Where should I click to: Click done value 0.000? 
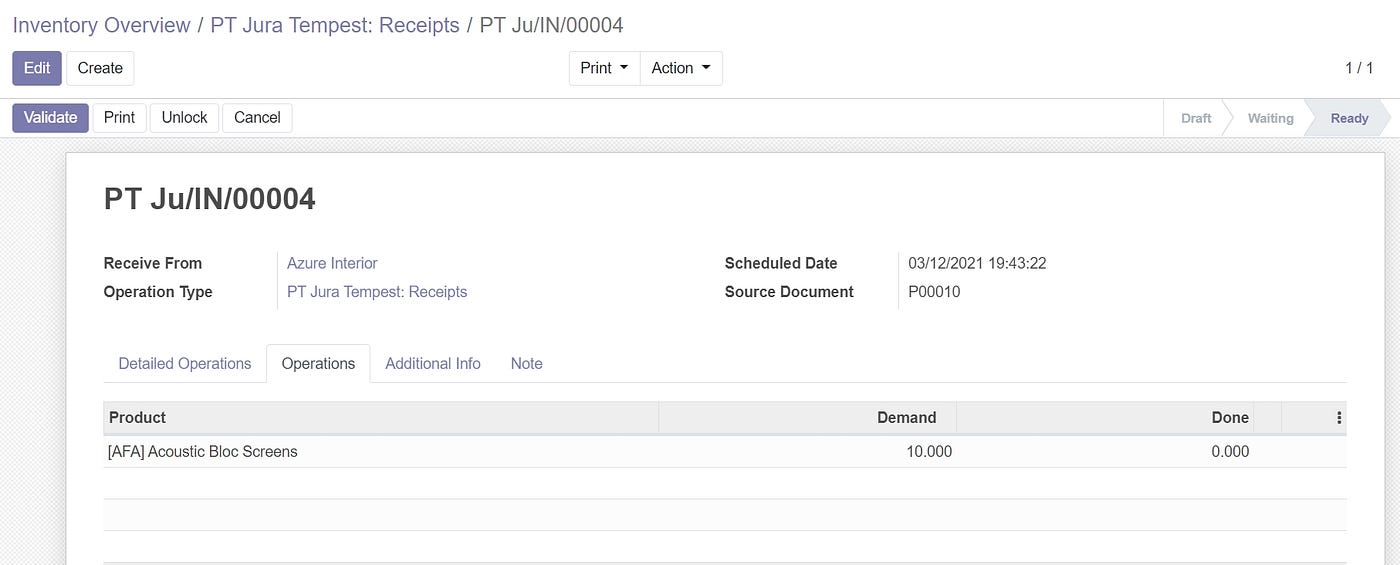pyautogui.click(x=1230, y=451)
